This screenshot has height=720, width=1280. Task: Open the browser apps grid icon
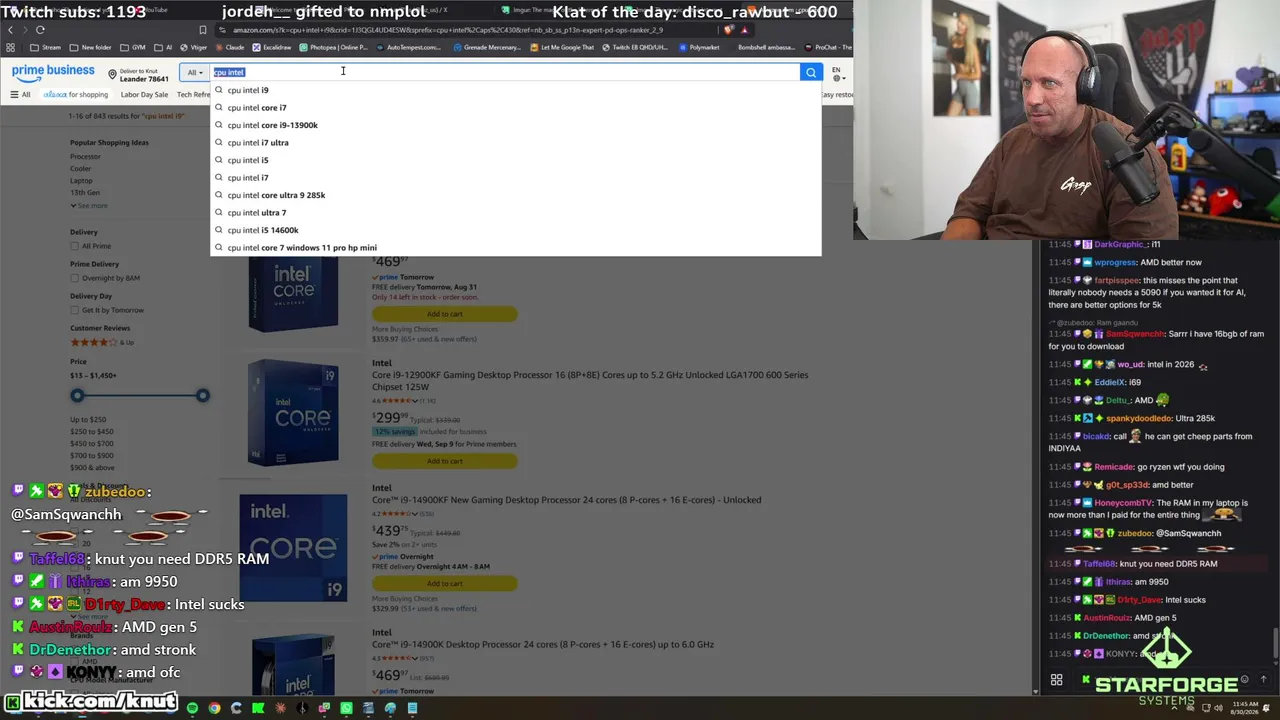pyautogui.click(x=10, y=47)
